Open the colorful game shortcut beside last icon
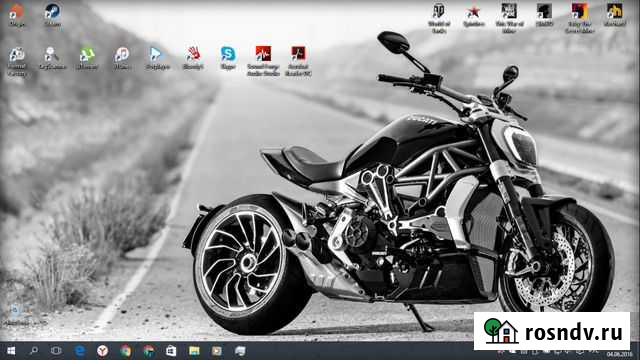The image size is (640, 360). [x=580, y=18]
